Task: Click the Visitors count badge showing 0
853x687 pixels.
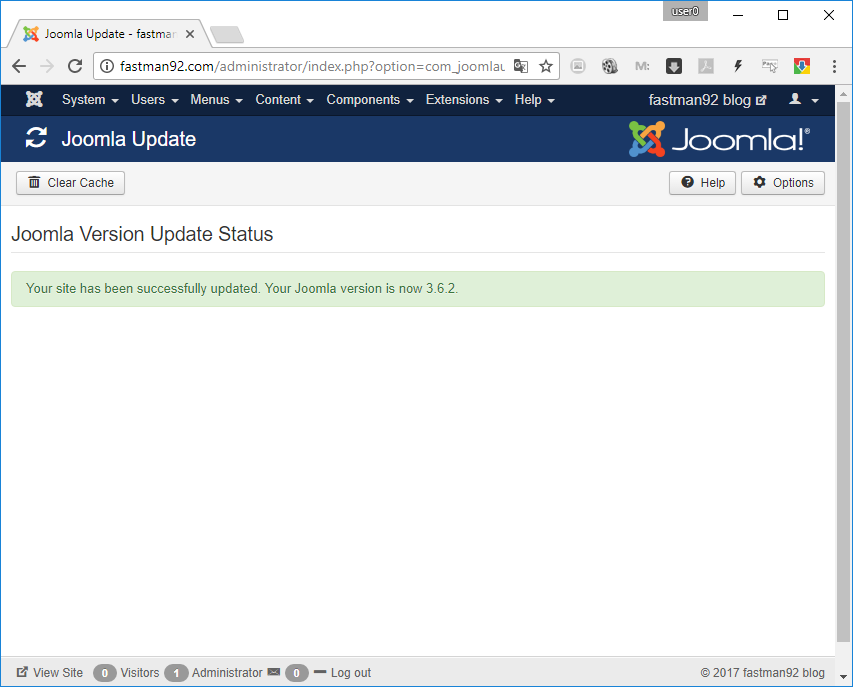Action: 104,673
